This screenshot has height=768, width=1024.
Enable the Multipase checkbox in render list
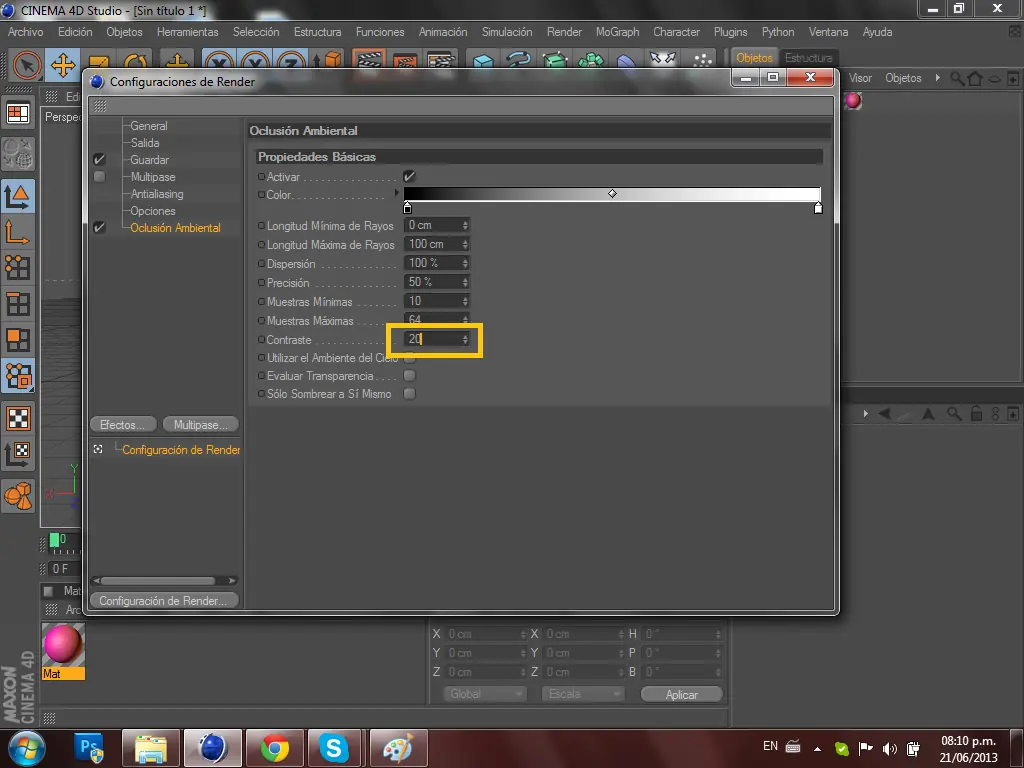click(x=99, y=176)
